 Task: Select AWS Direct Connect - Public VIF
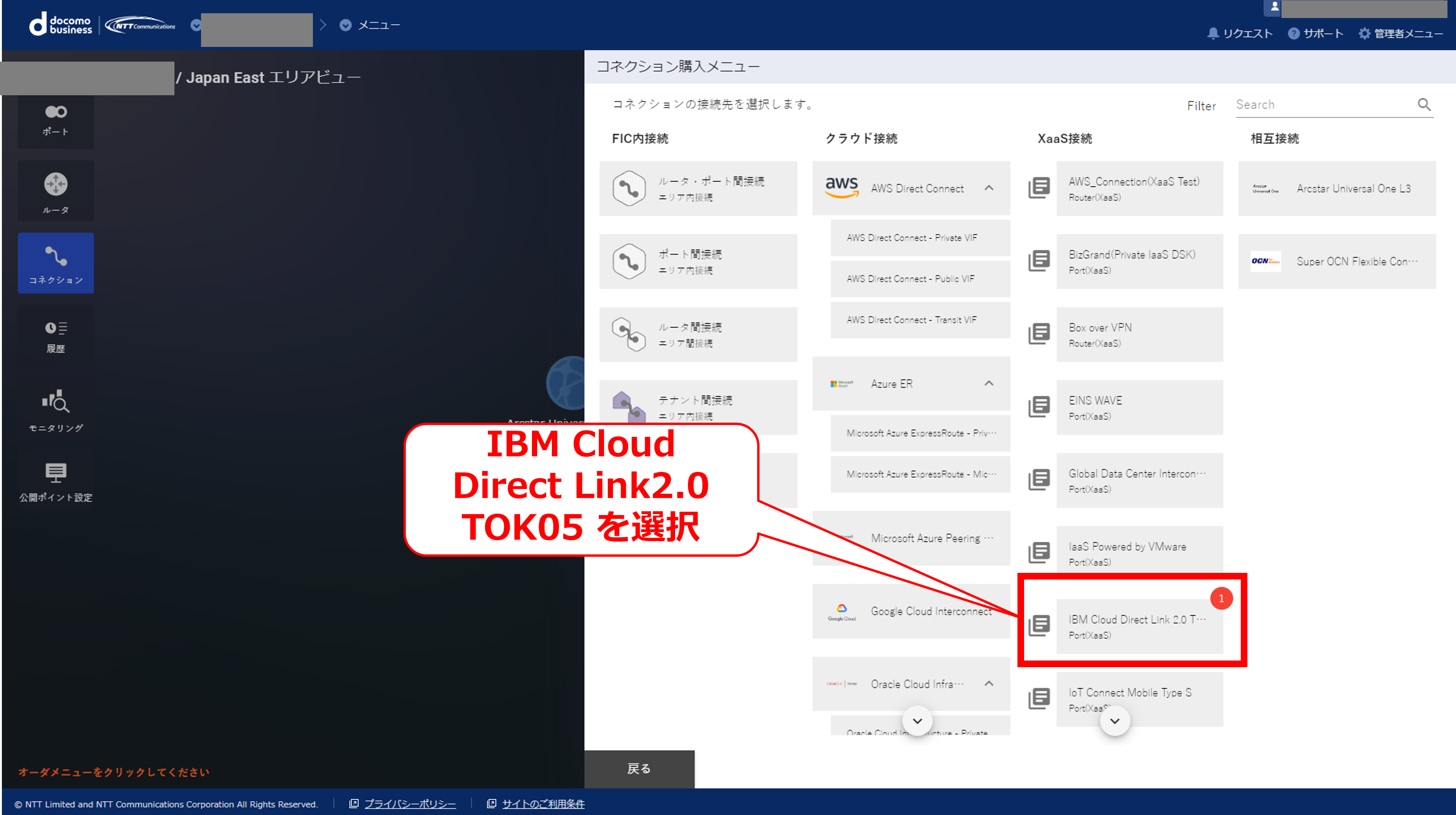[920, 279]
